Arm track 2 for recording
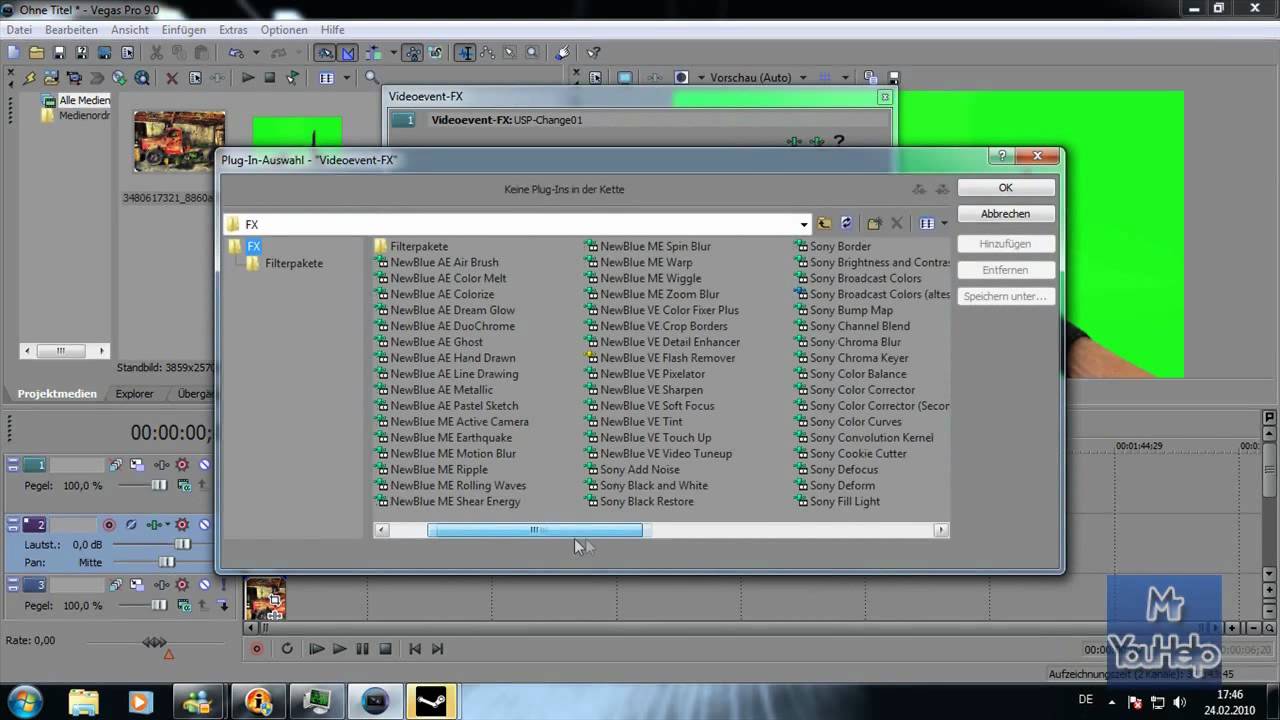 pyautogui.click(x=109, y=525)
